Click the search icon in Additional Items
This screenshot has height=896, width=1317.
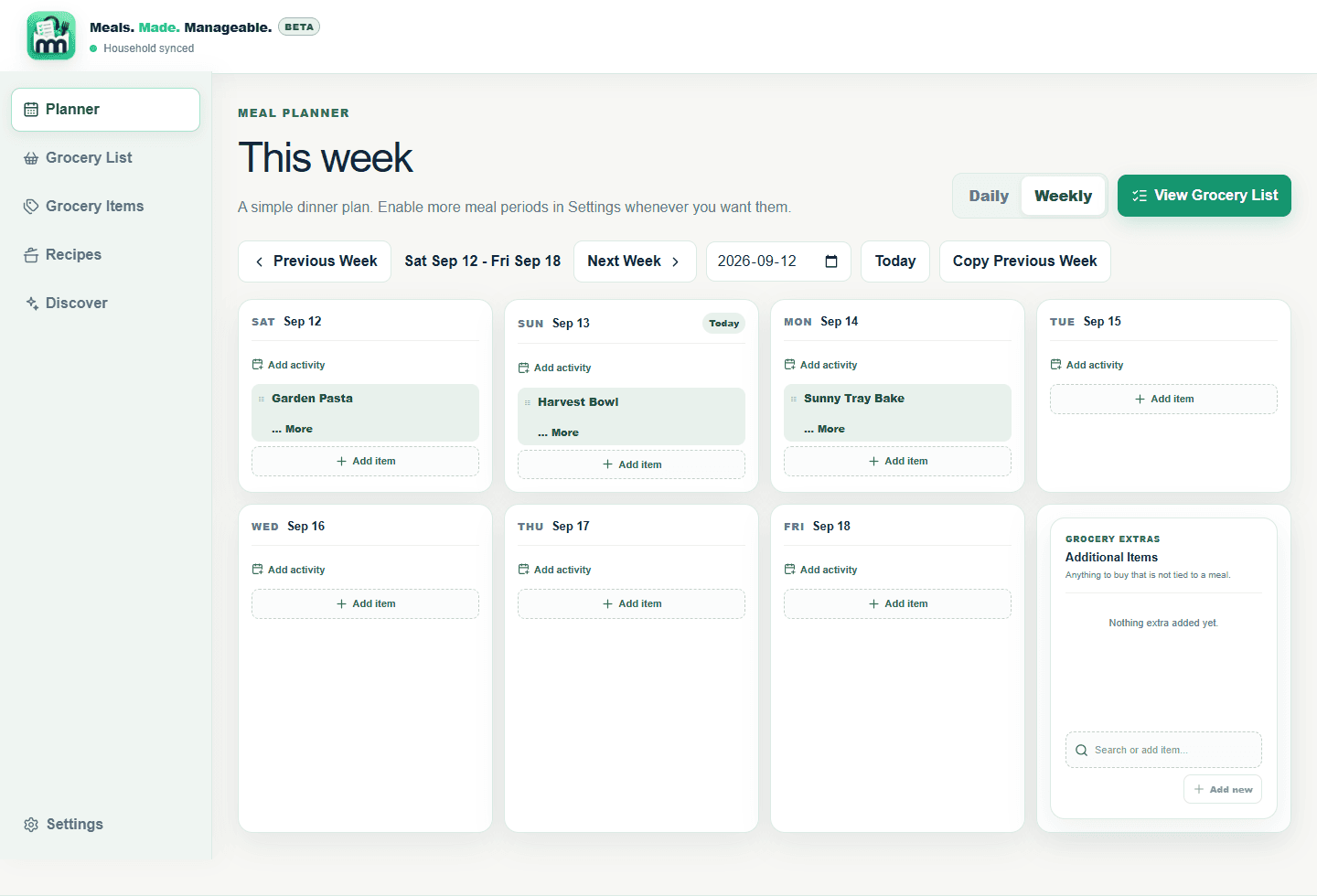pyautogui.click(x=1082, y=750)
